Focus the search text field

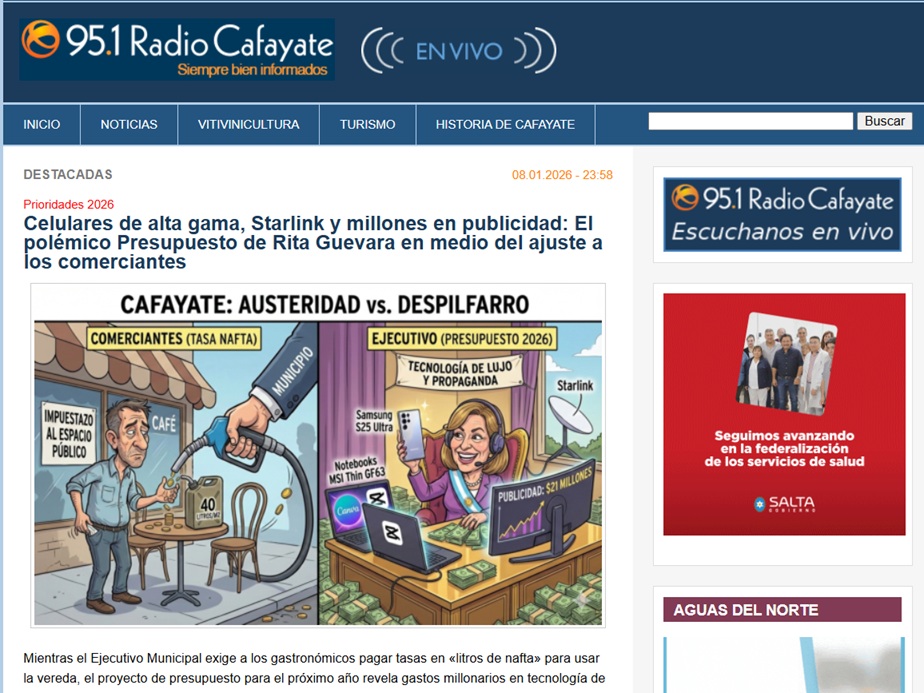(x=750, y=121)
